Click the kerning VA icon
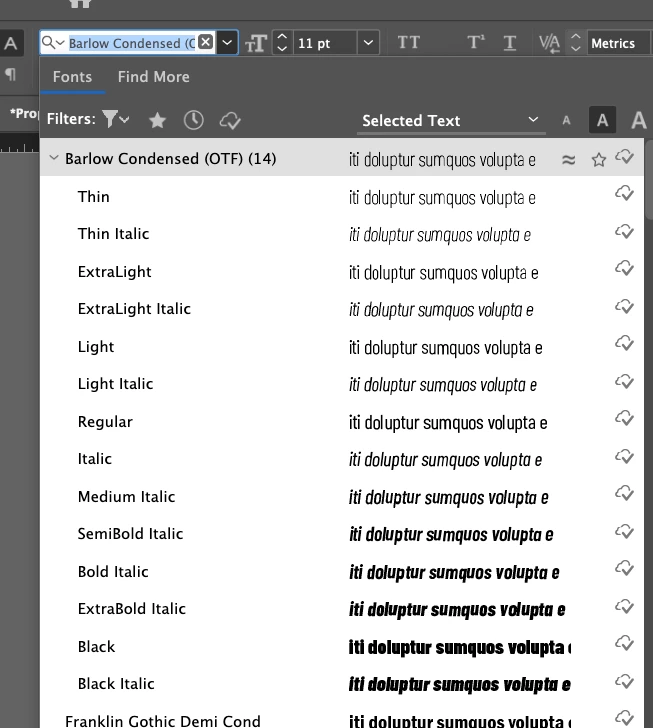Image resolution: width=653 pixels, height=728 pixels. [x=549, y=44]
